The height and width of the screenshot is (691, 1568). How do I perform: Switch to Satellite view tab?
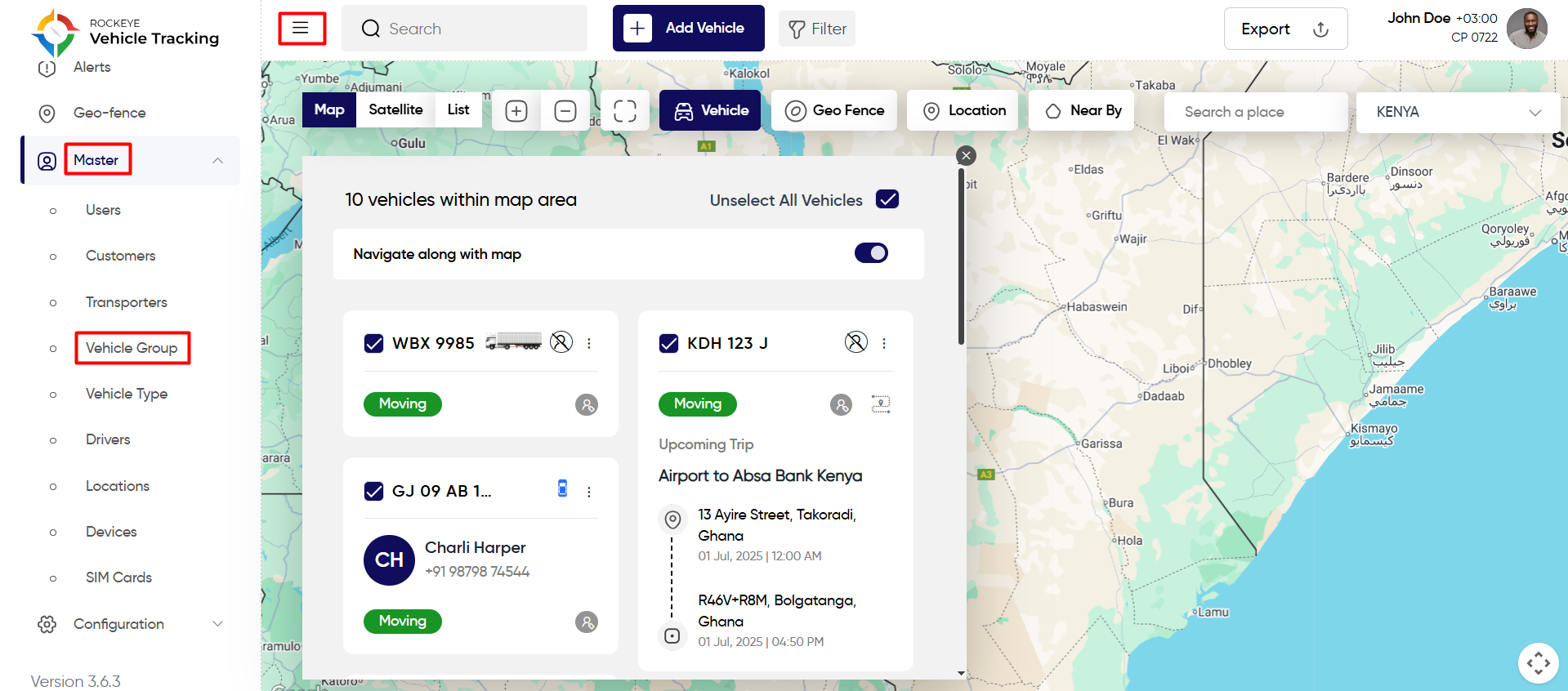click(x=395, y=109)
